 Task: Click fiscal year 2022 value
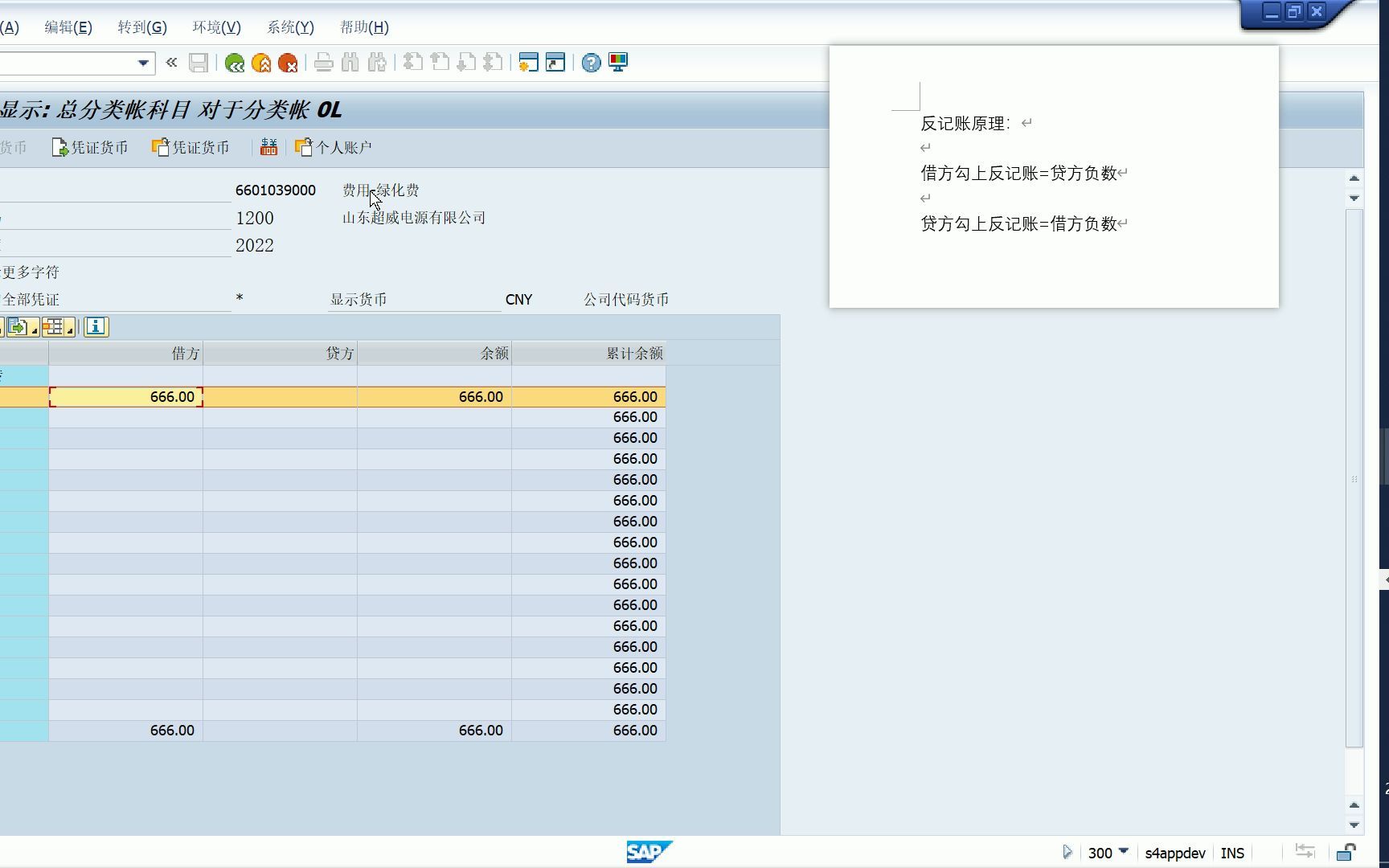(x=255, y=245)
